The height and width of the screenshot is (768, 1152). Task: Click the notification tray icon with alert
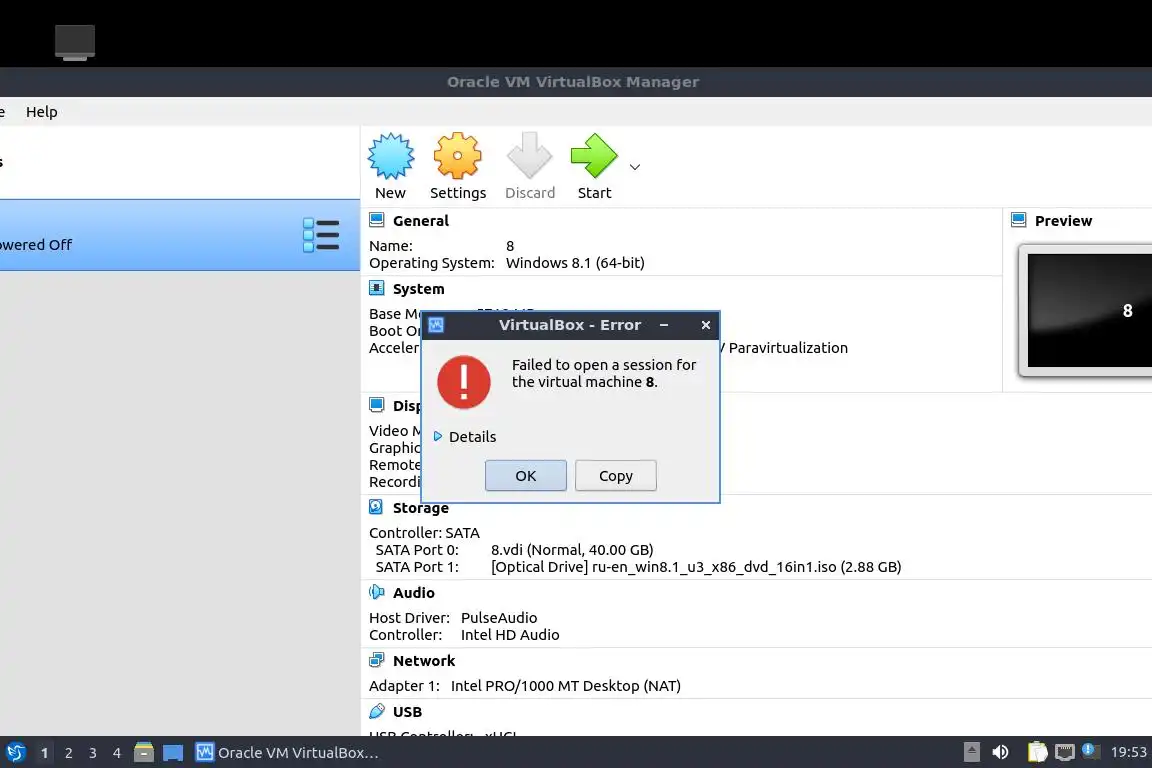[1091, 751]
